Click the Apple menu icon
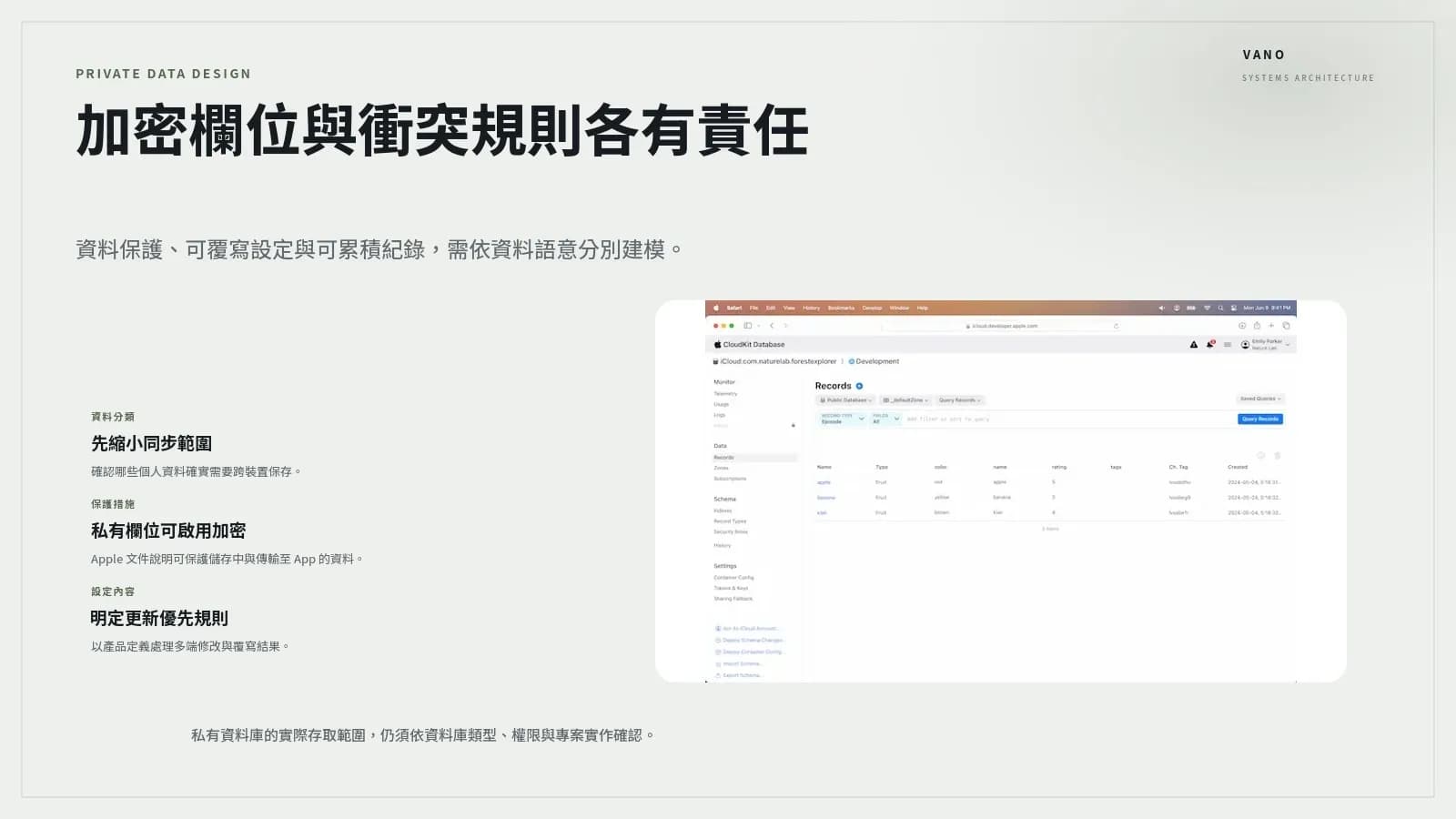Viewport: 1456px width, 819px height. 716,308
